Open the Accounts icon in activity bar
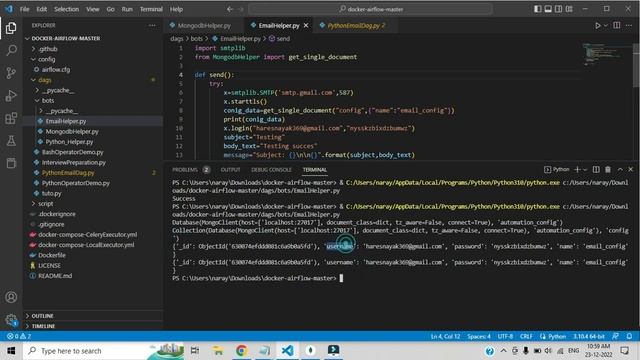This screenshot has height=360, width=640. (x=11, y=297)
